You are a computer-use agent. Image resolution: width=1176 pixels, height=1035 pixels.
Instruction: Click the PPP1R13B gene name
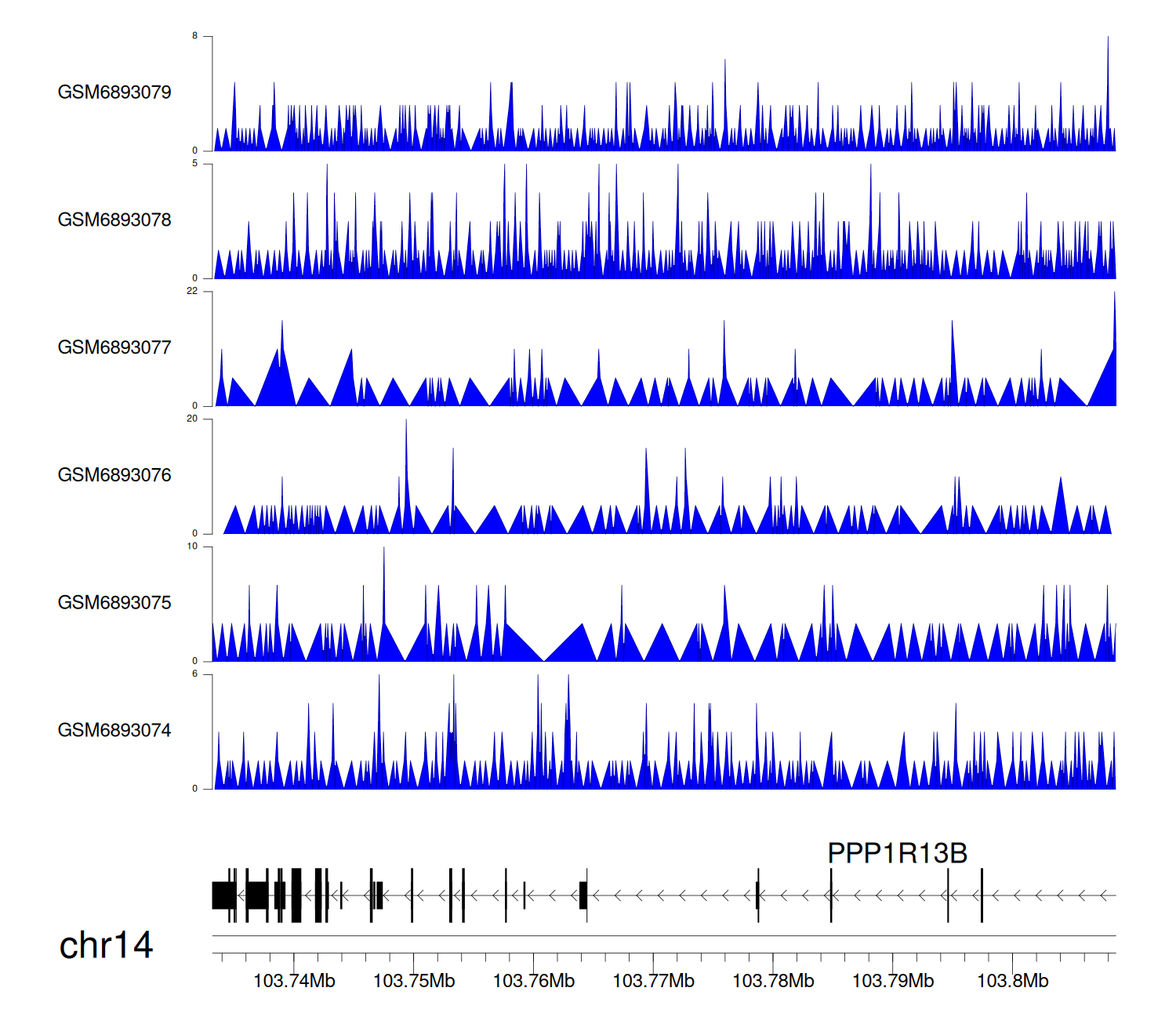[x=897, y=853]
